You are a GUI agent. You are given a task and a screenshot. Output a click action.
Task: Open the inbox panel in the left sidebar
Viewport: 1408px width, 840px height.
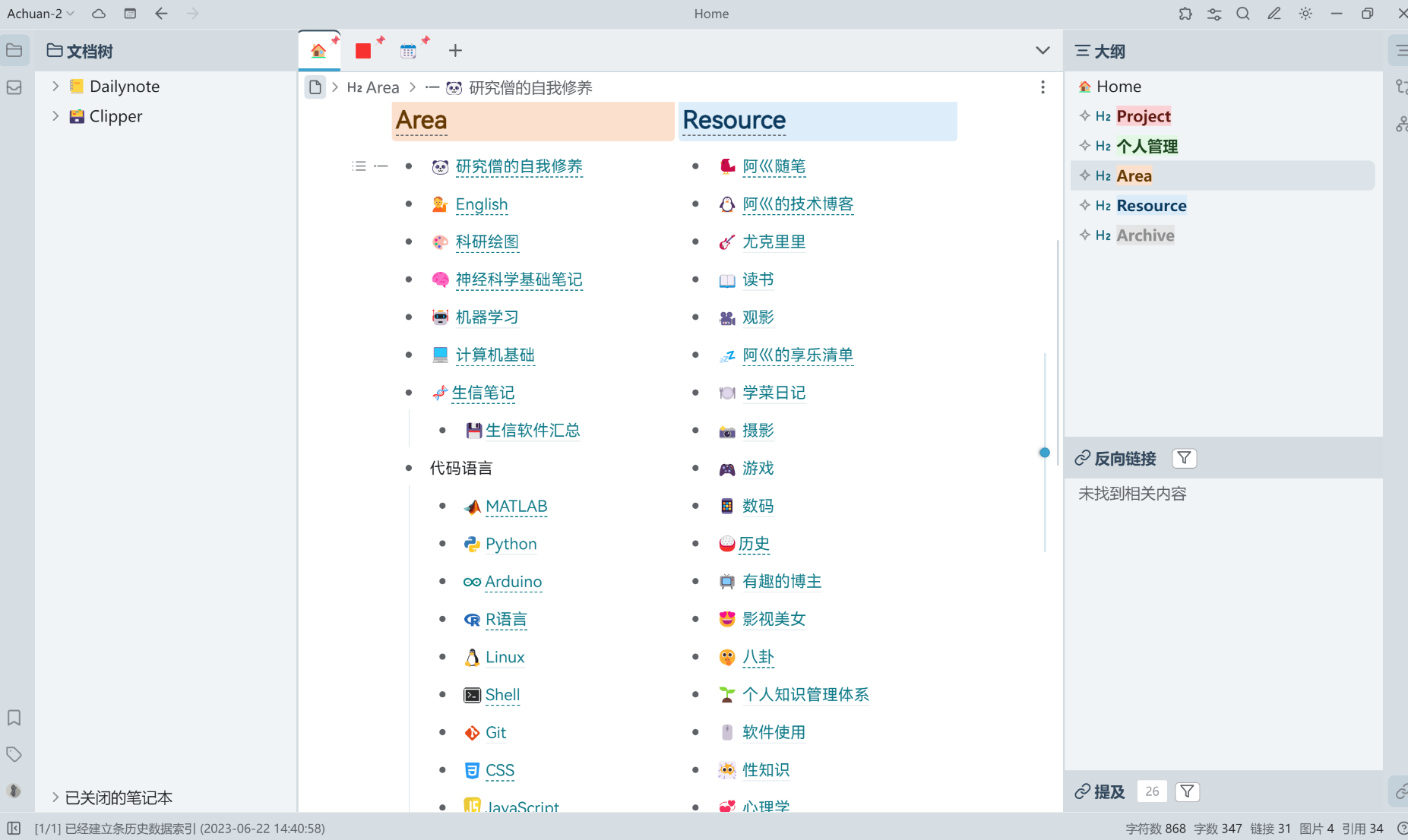(14, 87)
